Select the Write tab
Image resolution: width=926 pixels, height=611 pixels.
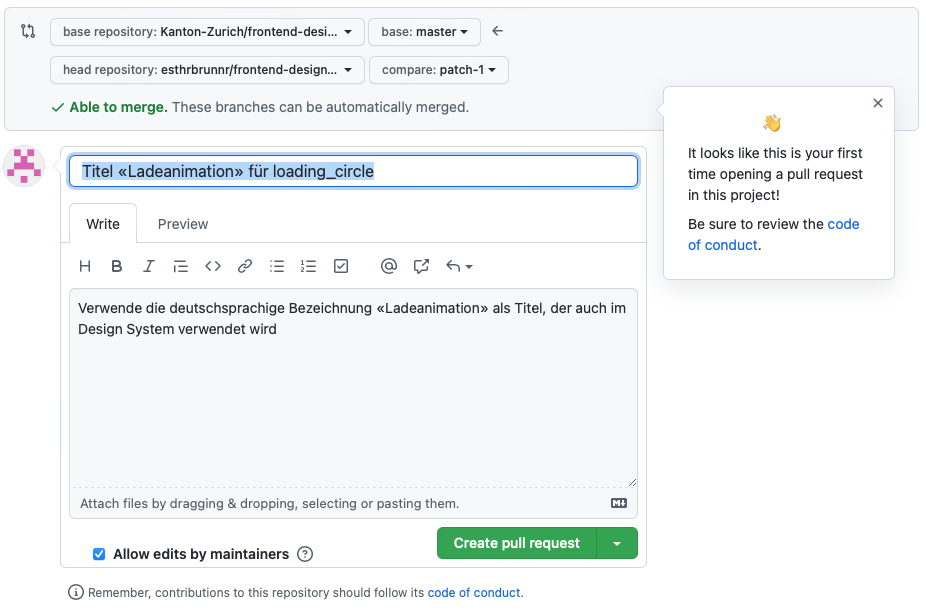[x=103, y=224]
